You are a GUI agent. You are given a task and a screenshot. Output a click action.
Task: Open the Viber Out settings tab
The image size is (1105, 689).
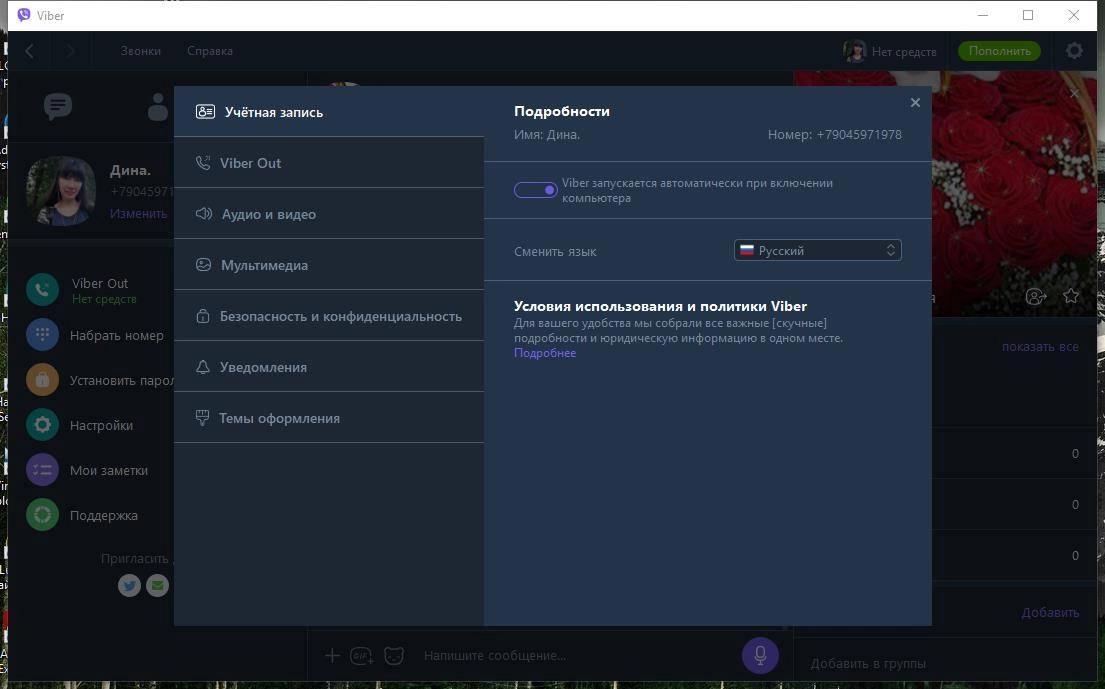tap(329, 163)
